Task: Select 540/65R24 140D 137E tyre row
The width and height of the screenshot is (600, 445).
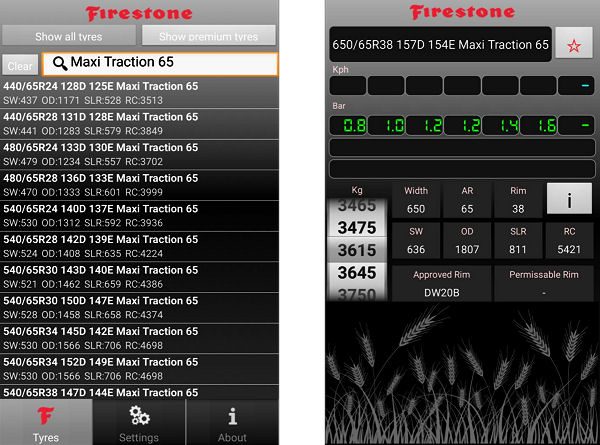Action: point(139,216)
